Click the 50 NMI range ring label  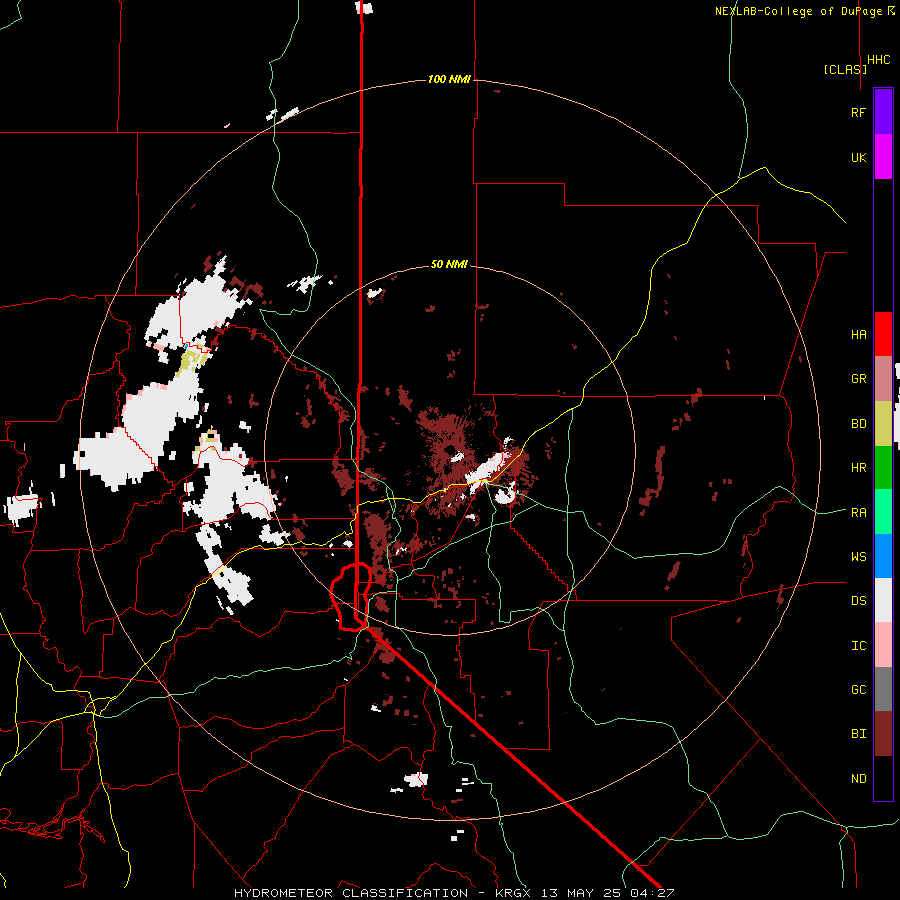[x=449, y=264]
